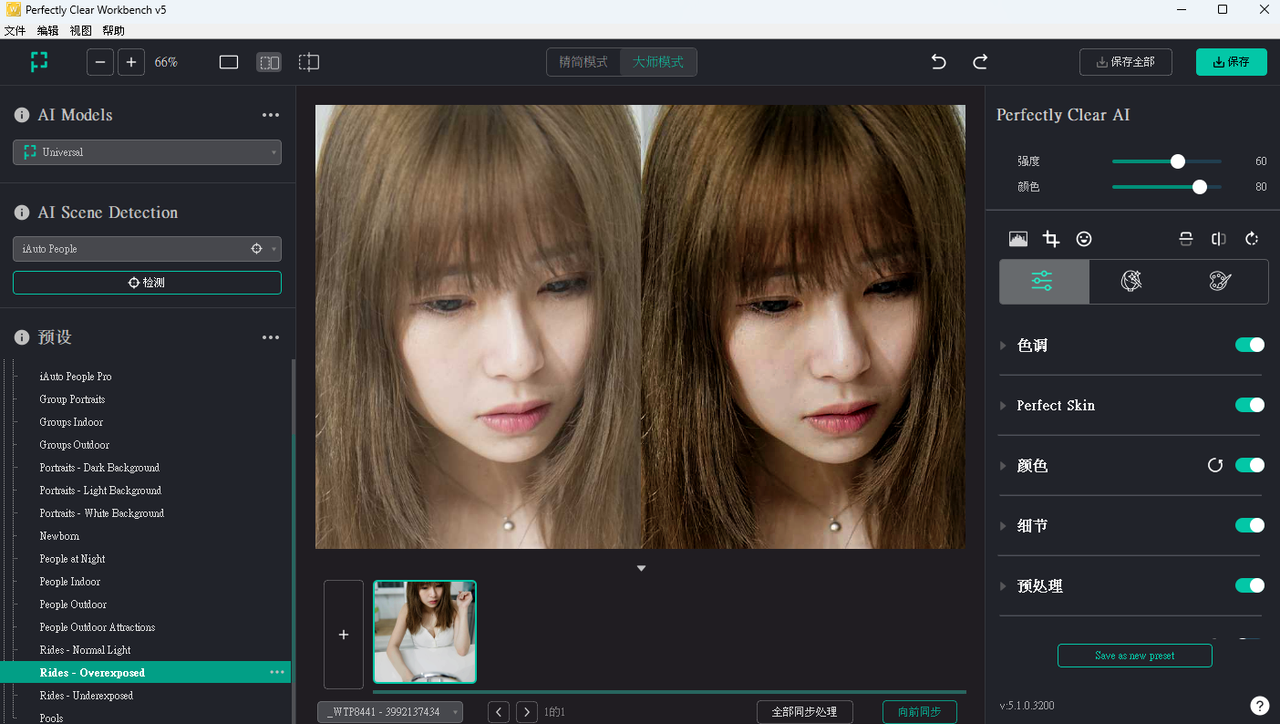Open the face smiley tool icon
Image resolution: width=1280 pixels, height=724 pixels.
(x=1084, y=239)
